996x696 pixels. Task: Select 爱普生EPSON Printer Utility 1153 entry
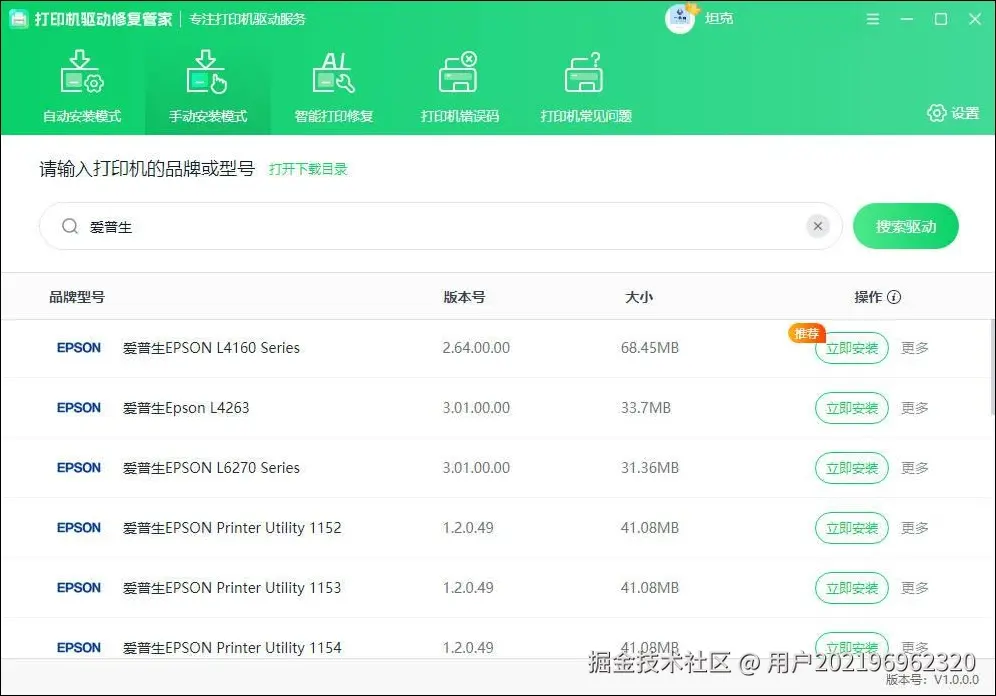[232, 588]
